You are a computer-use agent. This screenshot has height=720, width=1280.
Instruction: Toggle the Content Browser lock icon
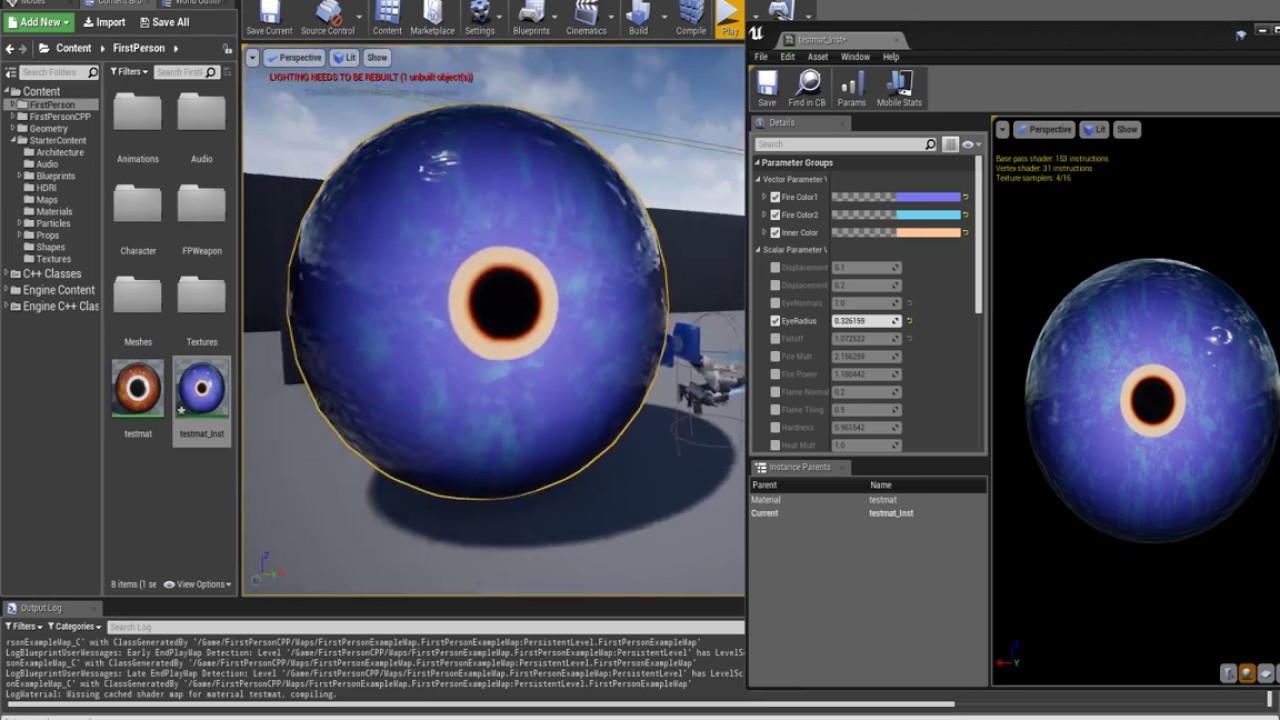[228, 48]
